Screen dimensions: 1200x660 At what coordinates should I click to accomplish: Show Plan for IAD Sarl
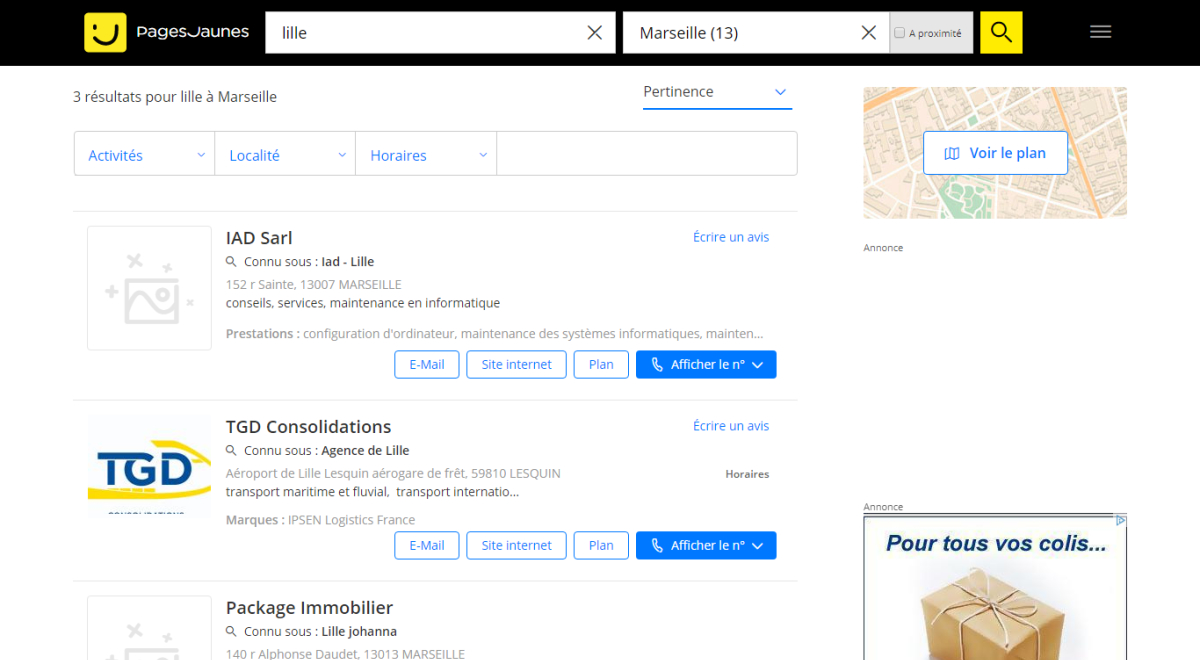click(601, 364)
